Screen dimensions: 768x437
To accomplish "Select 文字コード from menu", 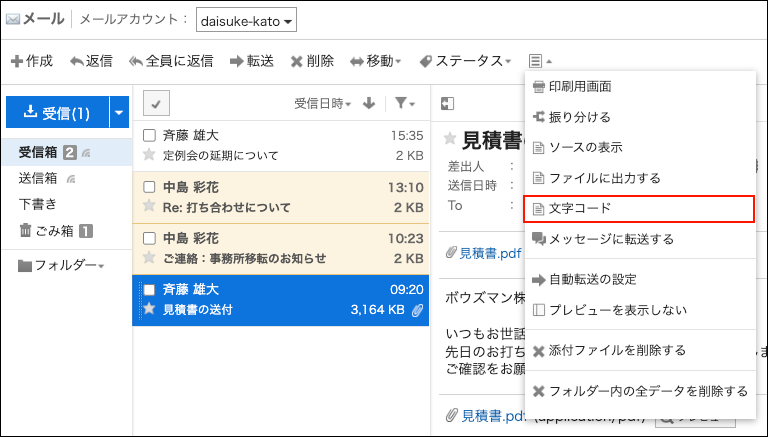I will (639, 209).
